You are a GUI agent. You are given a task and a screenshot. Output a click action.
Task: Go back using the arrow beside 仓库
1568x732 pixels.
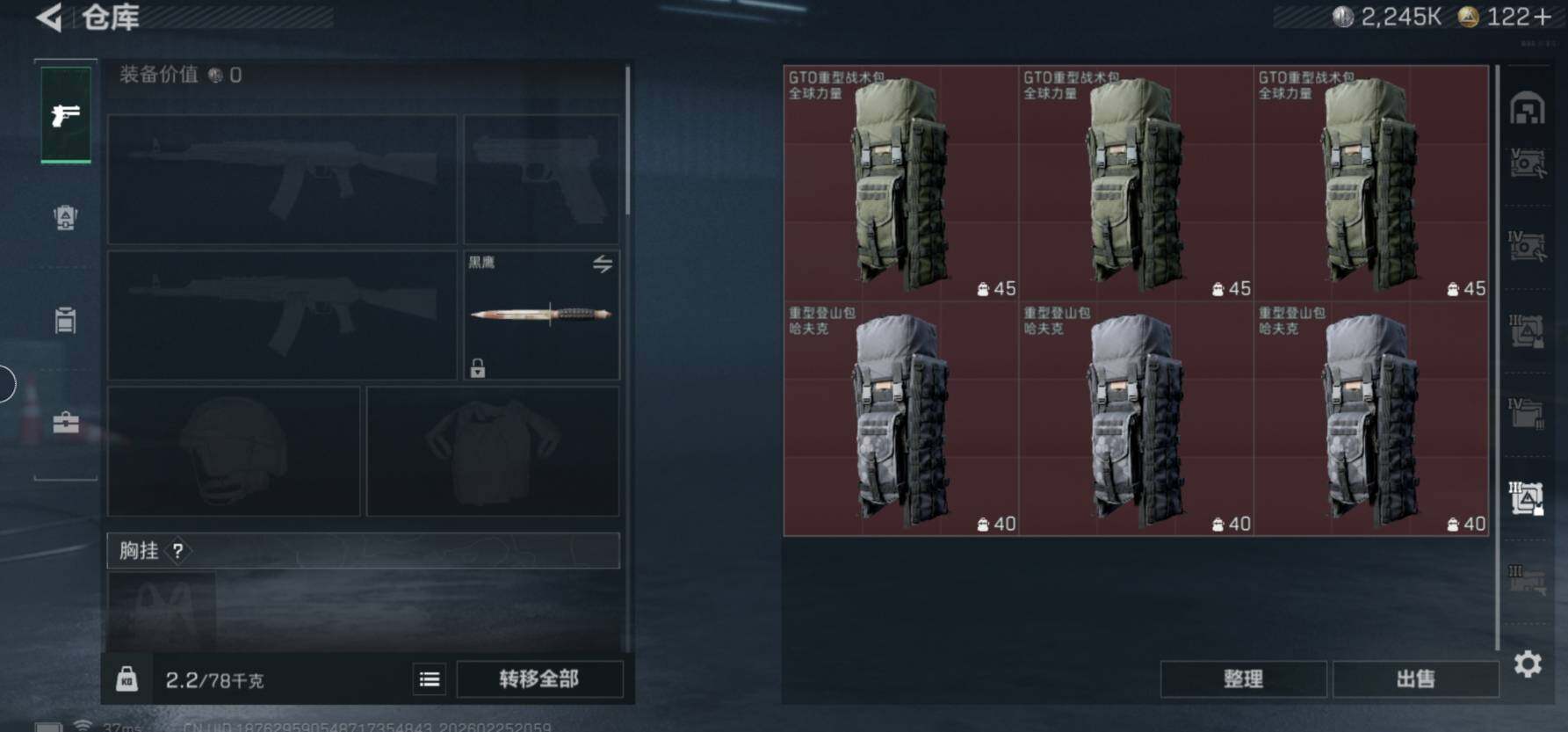[50, 18]
